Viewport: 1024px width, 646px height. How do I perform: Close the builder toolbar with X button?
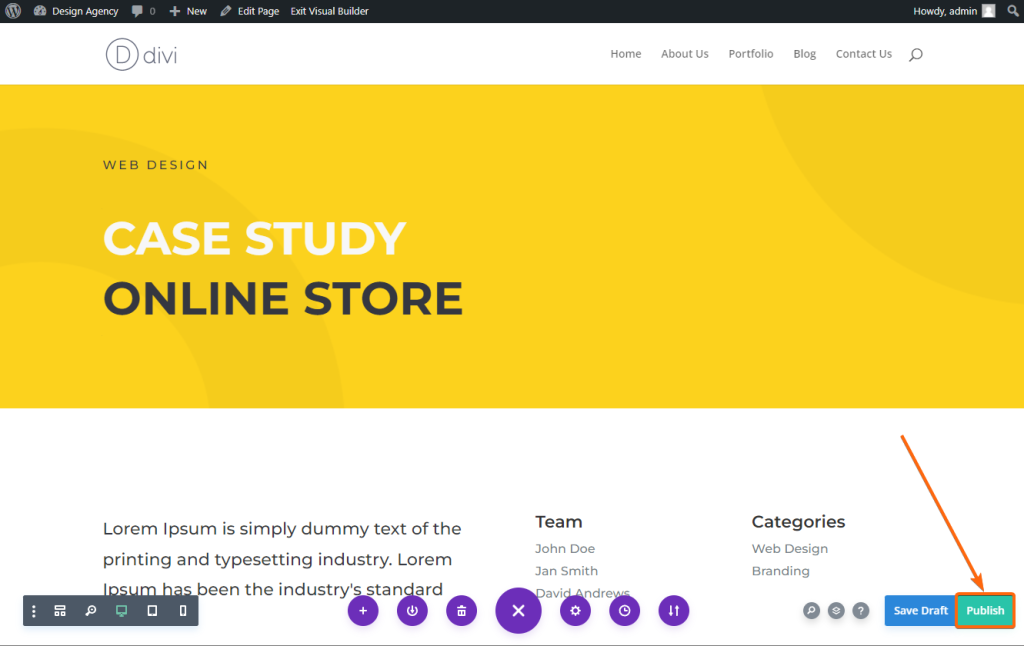click(519, 611)
